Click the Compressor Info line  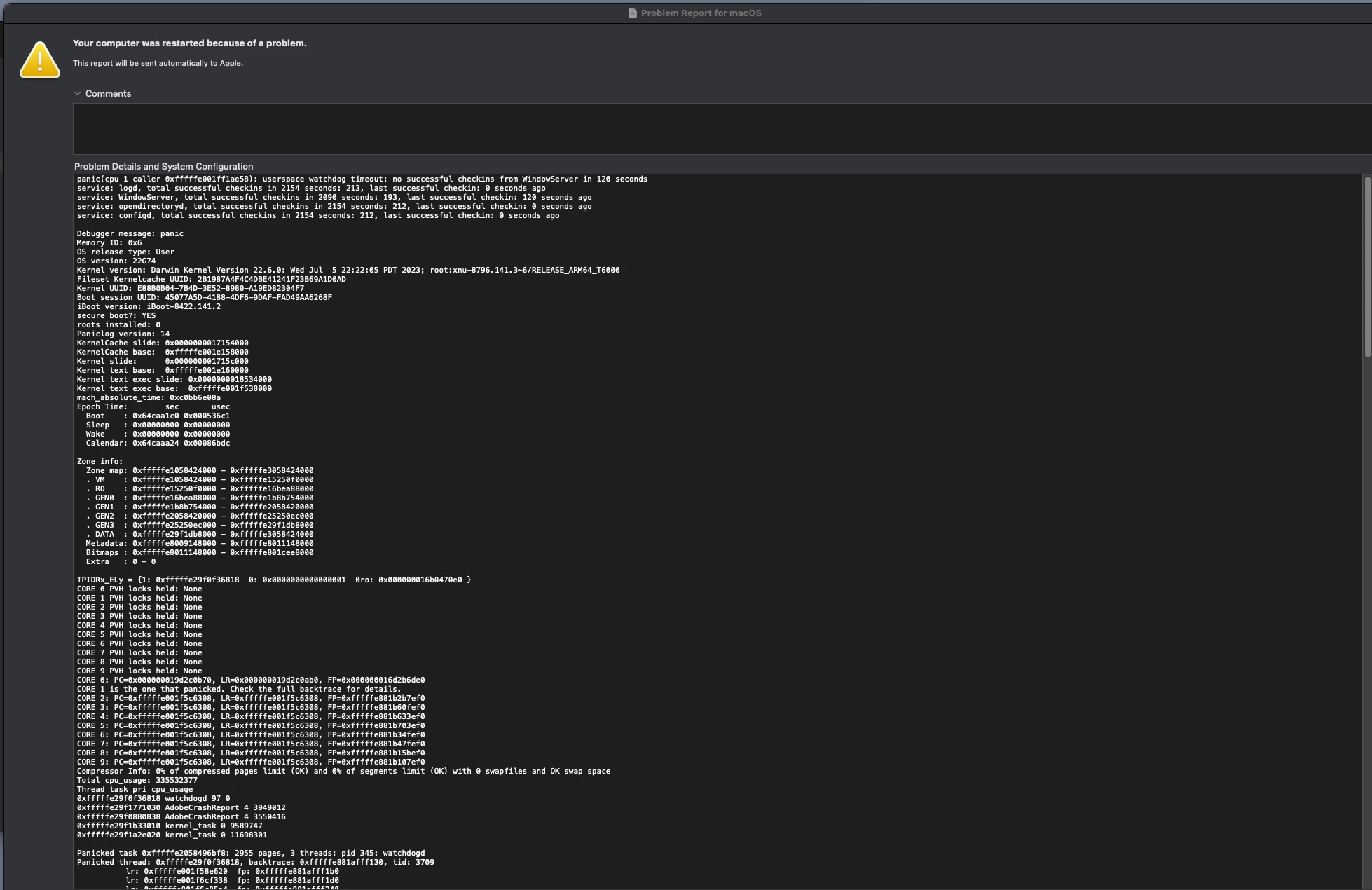(x=343, y=771)
